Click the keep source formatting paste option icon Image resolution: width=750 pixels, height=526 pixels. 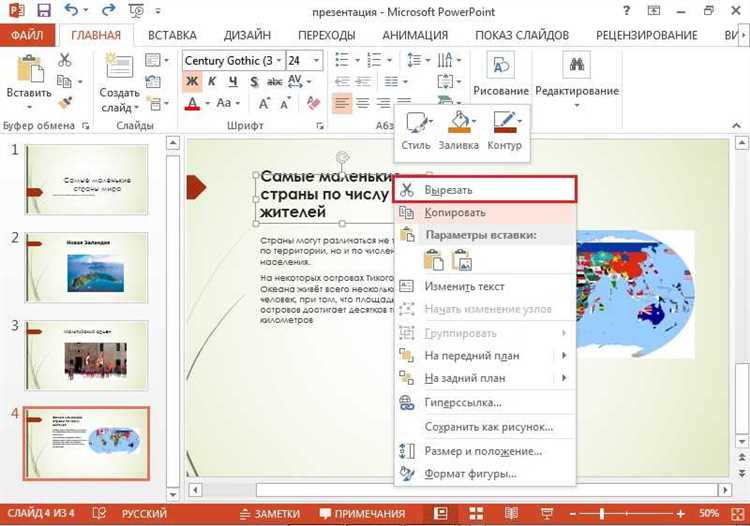[434, 260]
